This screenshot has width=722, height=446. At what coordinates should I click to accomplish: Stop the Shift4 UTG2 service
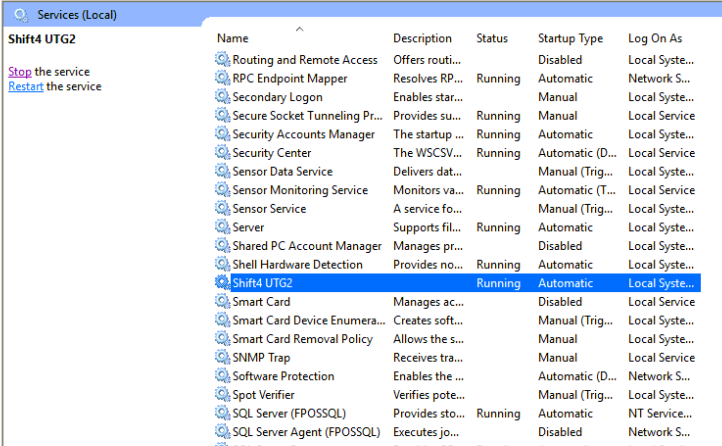[20, 72]
